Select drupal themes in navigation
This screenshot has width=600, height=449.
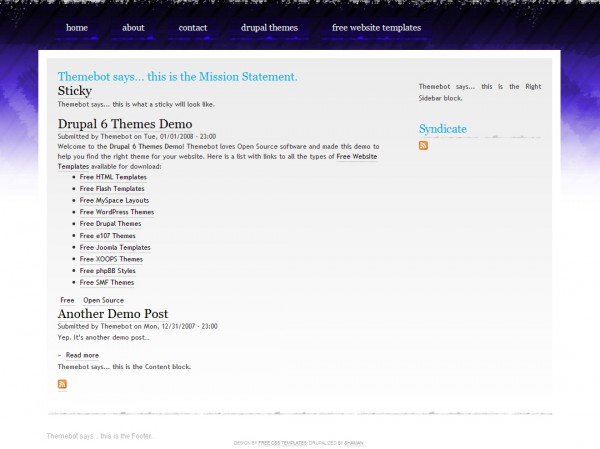pos(269,28)
